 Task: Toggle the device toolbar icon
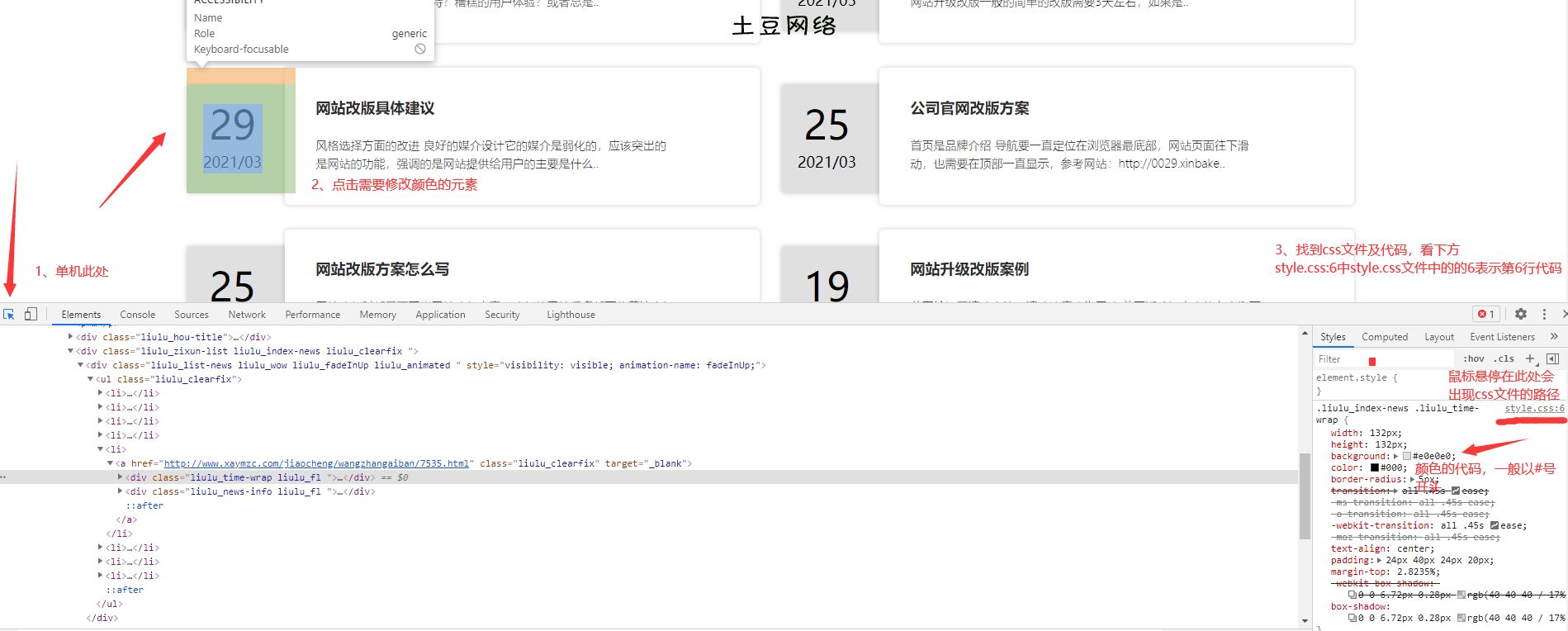tap(31, 315)
